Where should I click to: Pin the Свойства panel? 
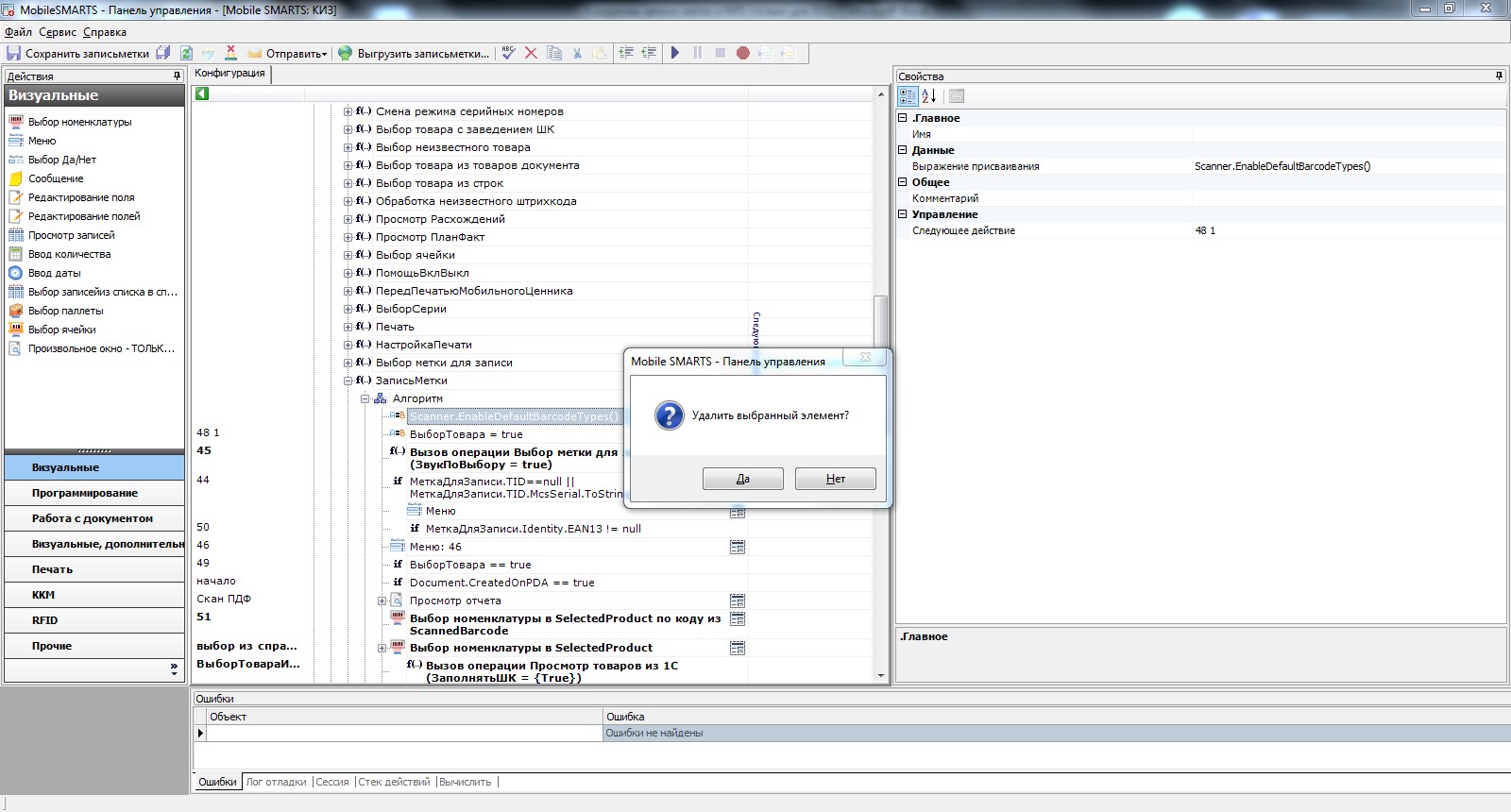point(1499,76)
